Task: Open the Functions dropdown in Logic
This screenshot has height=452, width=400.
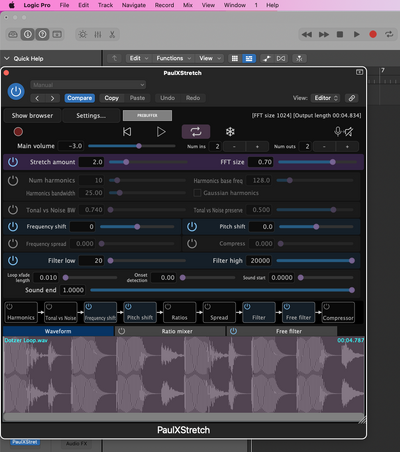Action: [173, 58]
